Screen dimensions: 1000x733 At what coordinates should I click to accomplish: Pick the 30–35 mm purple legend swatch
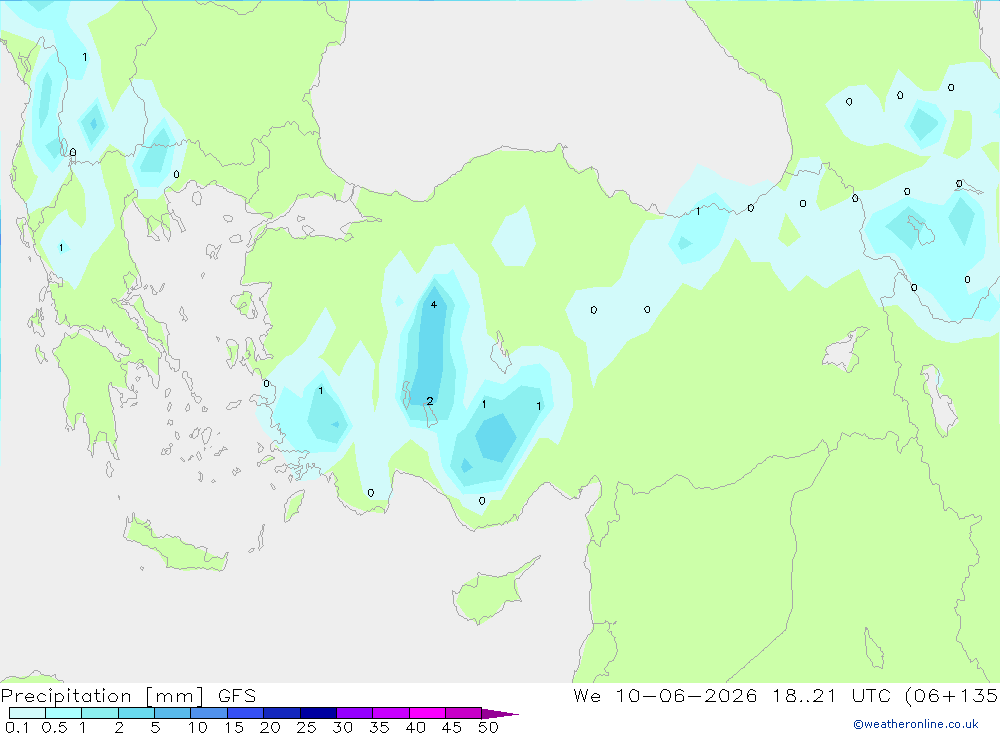[355, 713]
